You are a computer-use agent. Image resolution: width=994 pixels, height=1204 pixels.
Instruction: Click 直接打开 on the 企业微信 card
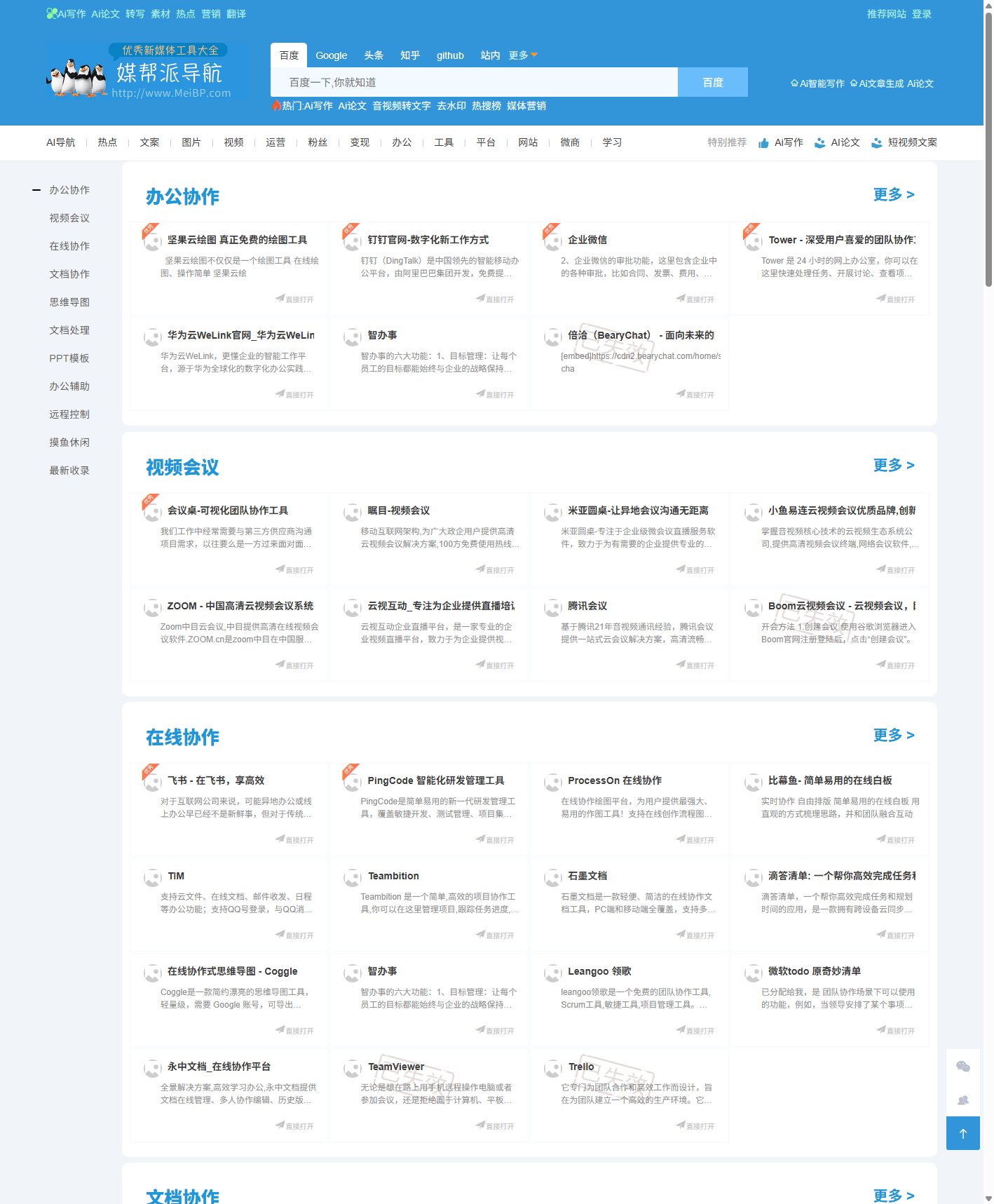[x=695, y=299]
